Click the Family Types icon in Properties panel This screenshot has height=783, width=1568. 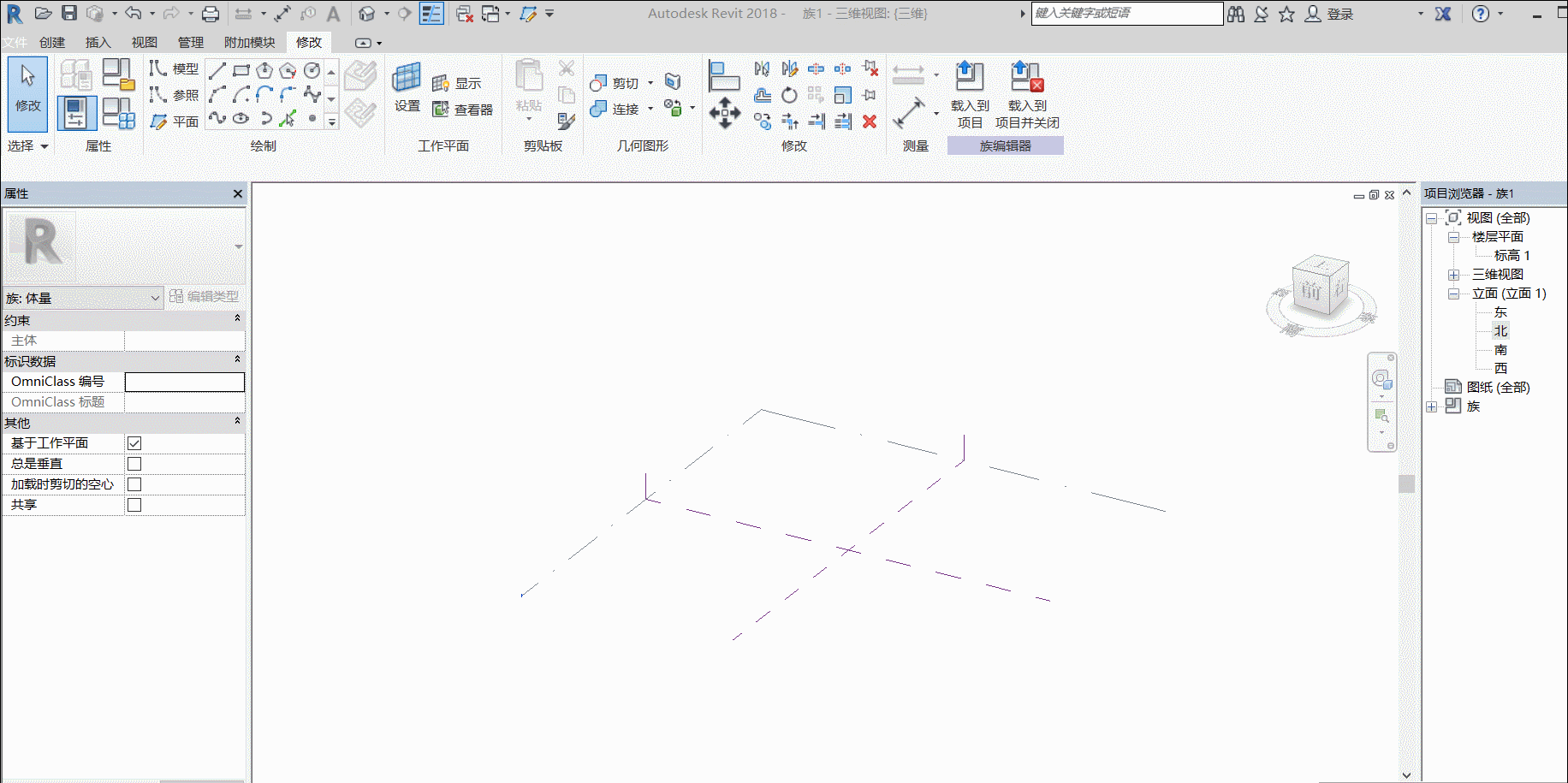coord(118,113)
